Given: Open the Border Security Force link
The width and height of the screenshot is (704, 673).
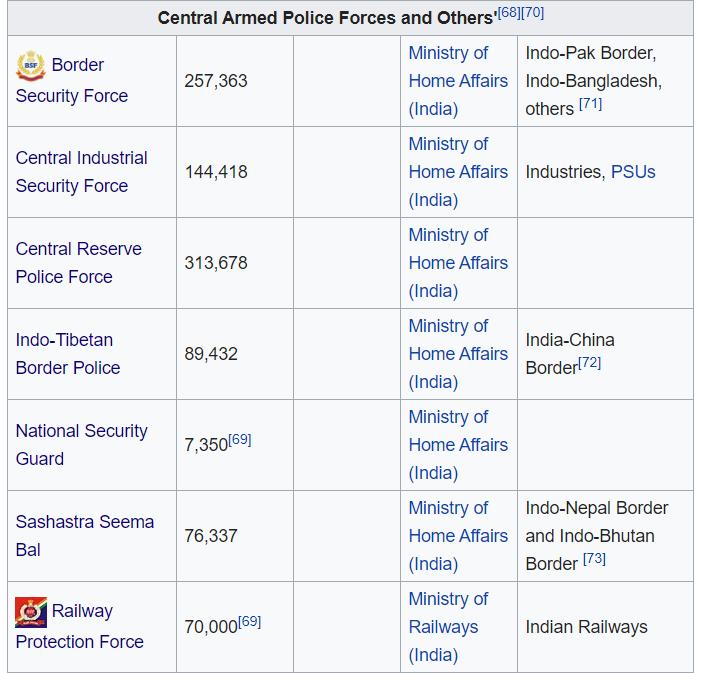Looking at the screenshot, I should (x=72, y=80).
